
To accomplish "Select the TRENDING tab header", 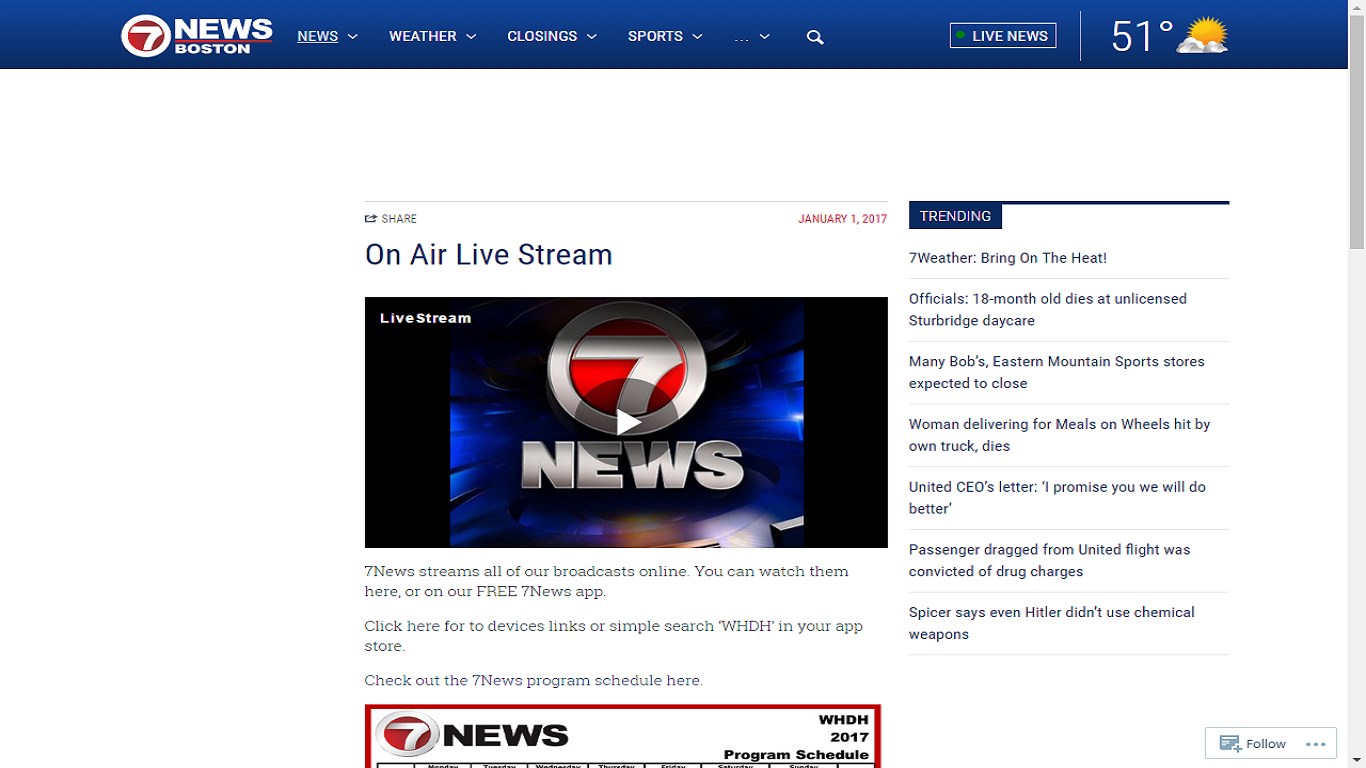I will click(x=955, y=216).
